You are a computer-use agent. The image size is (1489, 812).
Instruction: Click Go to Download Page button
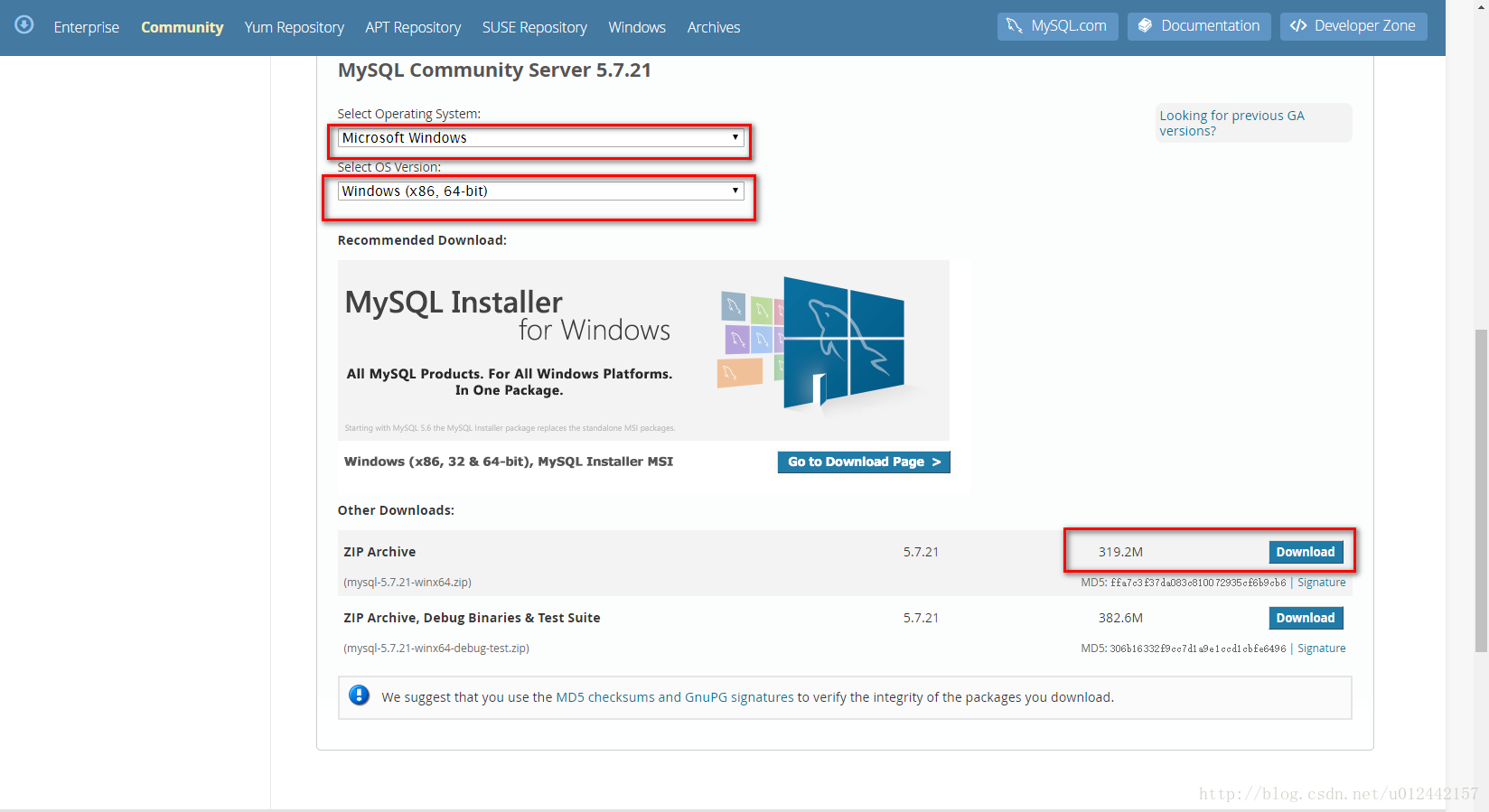[864, 462]
